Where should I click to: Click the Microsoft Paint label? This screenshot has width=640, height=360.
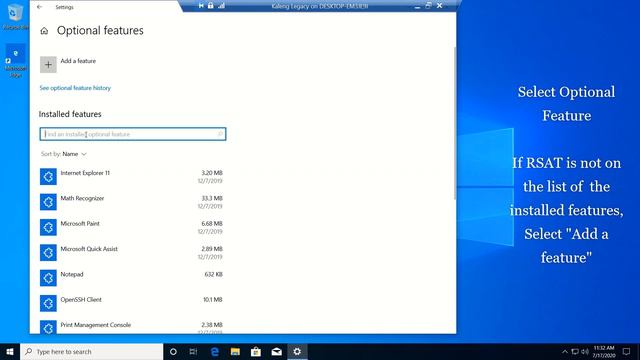point(80,224)
